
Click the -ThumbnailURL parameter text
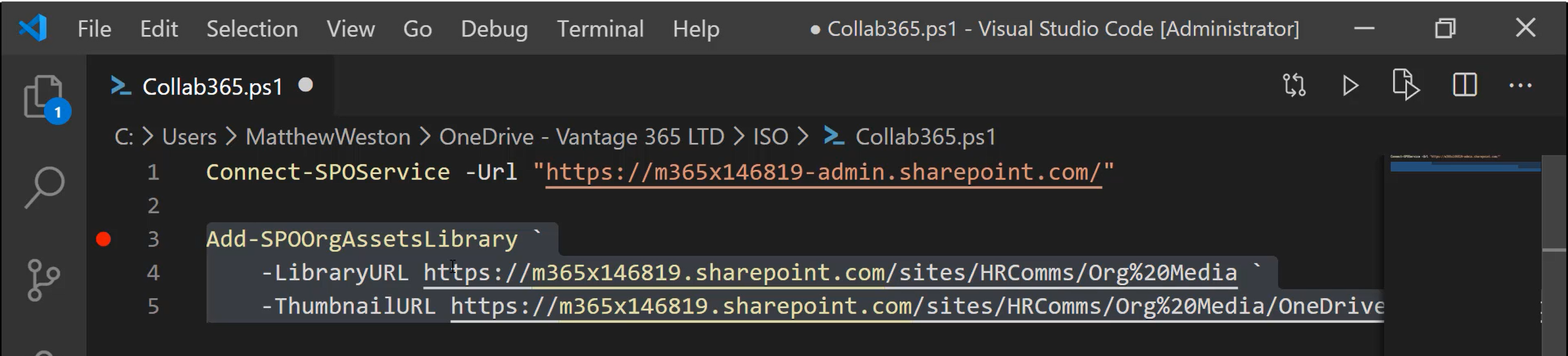click(348, 306)
